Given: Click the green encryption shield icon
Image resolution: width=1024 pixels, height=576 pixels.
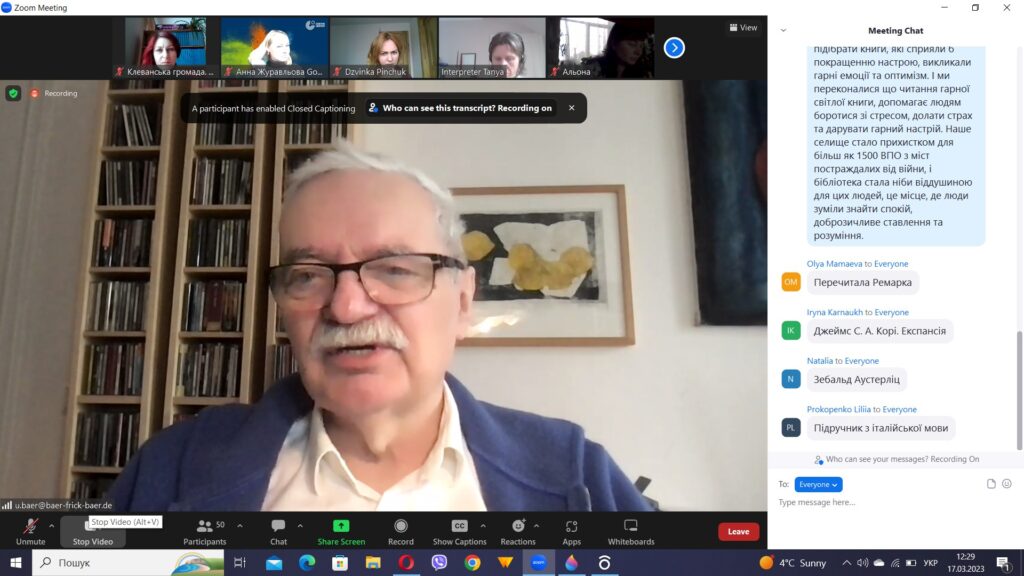Looking at the screenshot, I should pyautogui.click(x=13, y=93).
